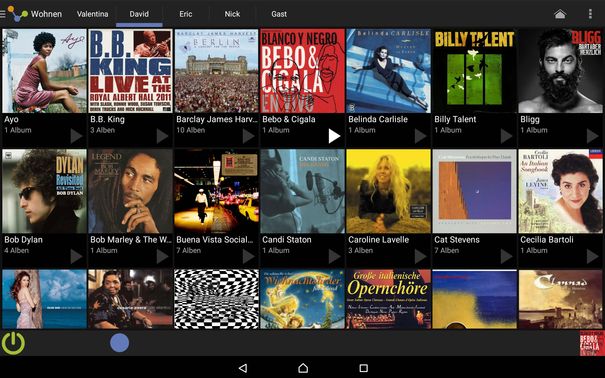Play the Bligg album
Viewport: 605px width, 378px height.
click(x=592, y=136)
